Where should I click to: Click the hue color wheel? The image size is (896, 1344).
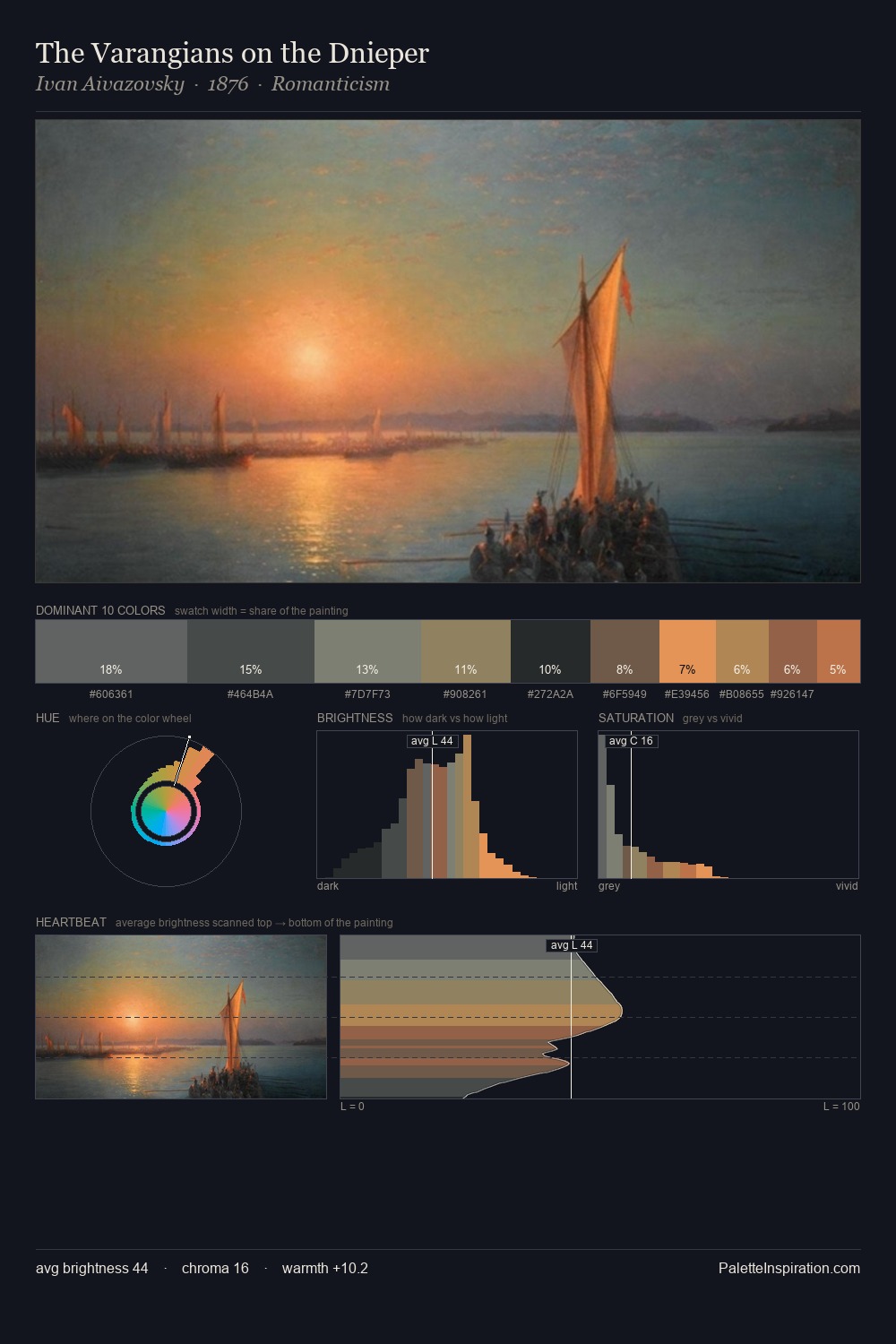[x=166, y=811]
